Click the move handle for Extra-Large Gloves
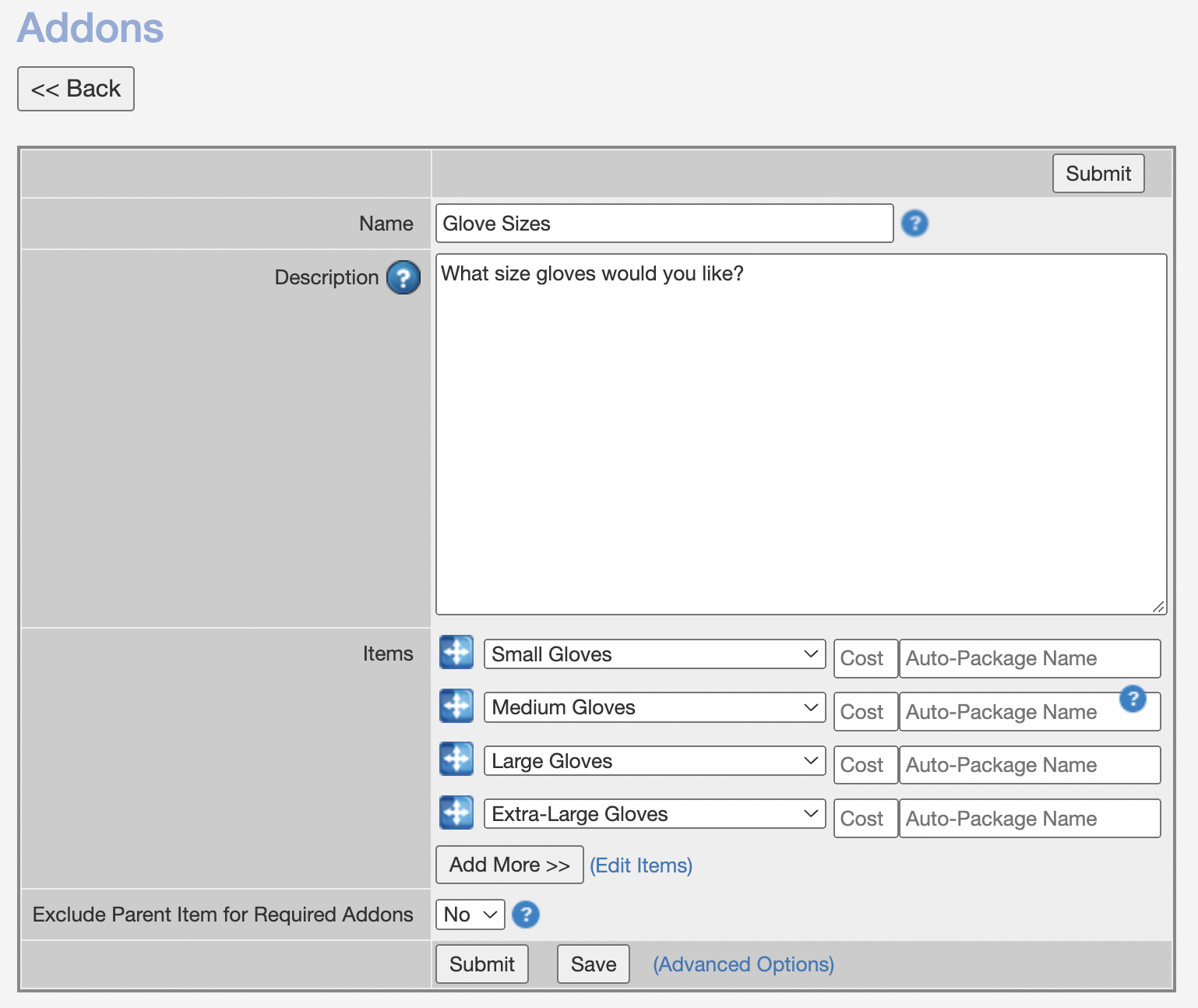The image size is (1198, 1008). (456, 812)
